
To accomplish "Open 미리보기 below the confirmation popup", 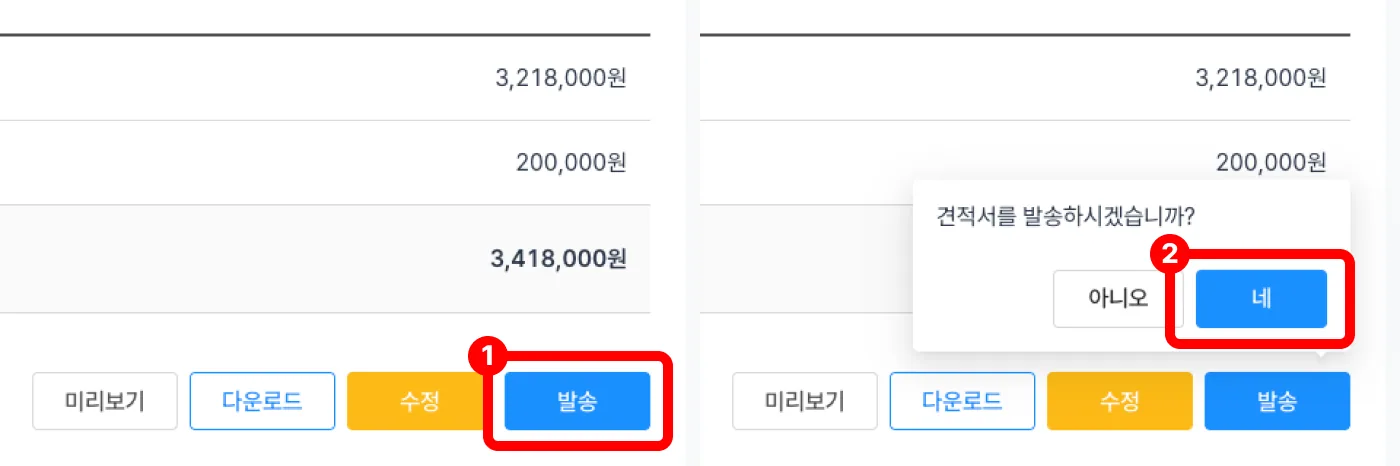I will tap(805, 401).
